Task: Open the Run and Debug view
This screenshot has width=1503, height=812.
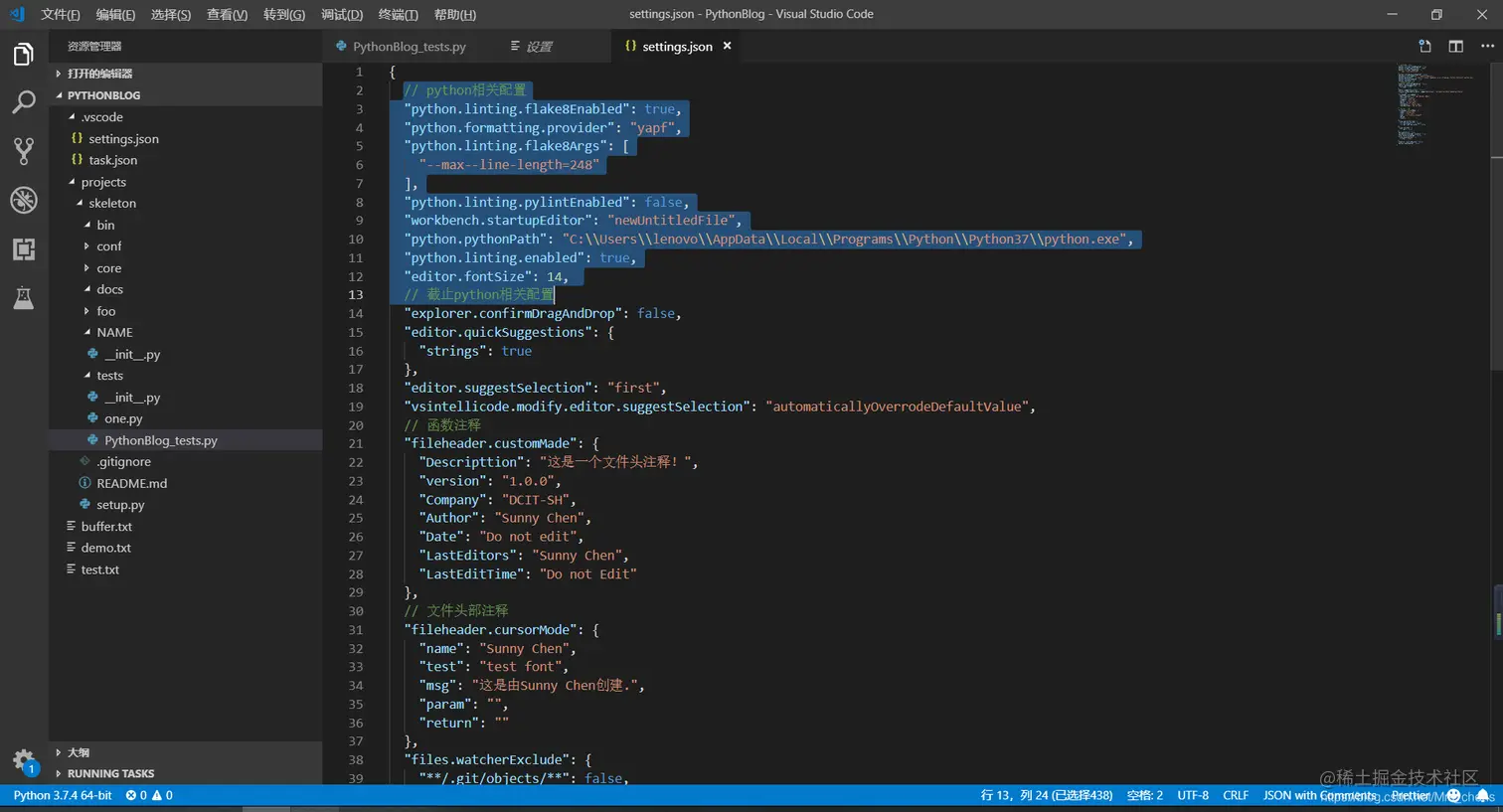Action: (x=24, y=198)
